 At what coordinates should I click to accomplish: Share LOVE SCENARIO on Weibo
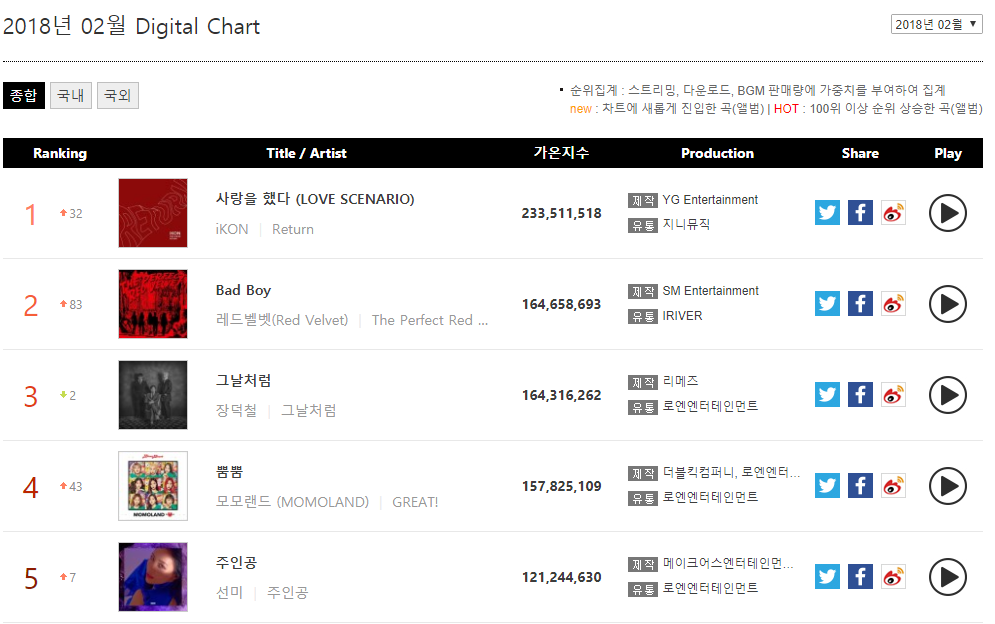tap(893, 213)
